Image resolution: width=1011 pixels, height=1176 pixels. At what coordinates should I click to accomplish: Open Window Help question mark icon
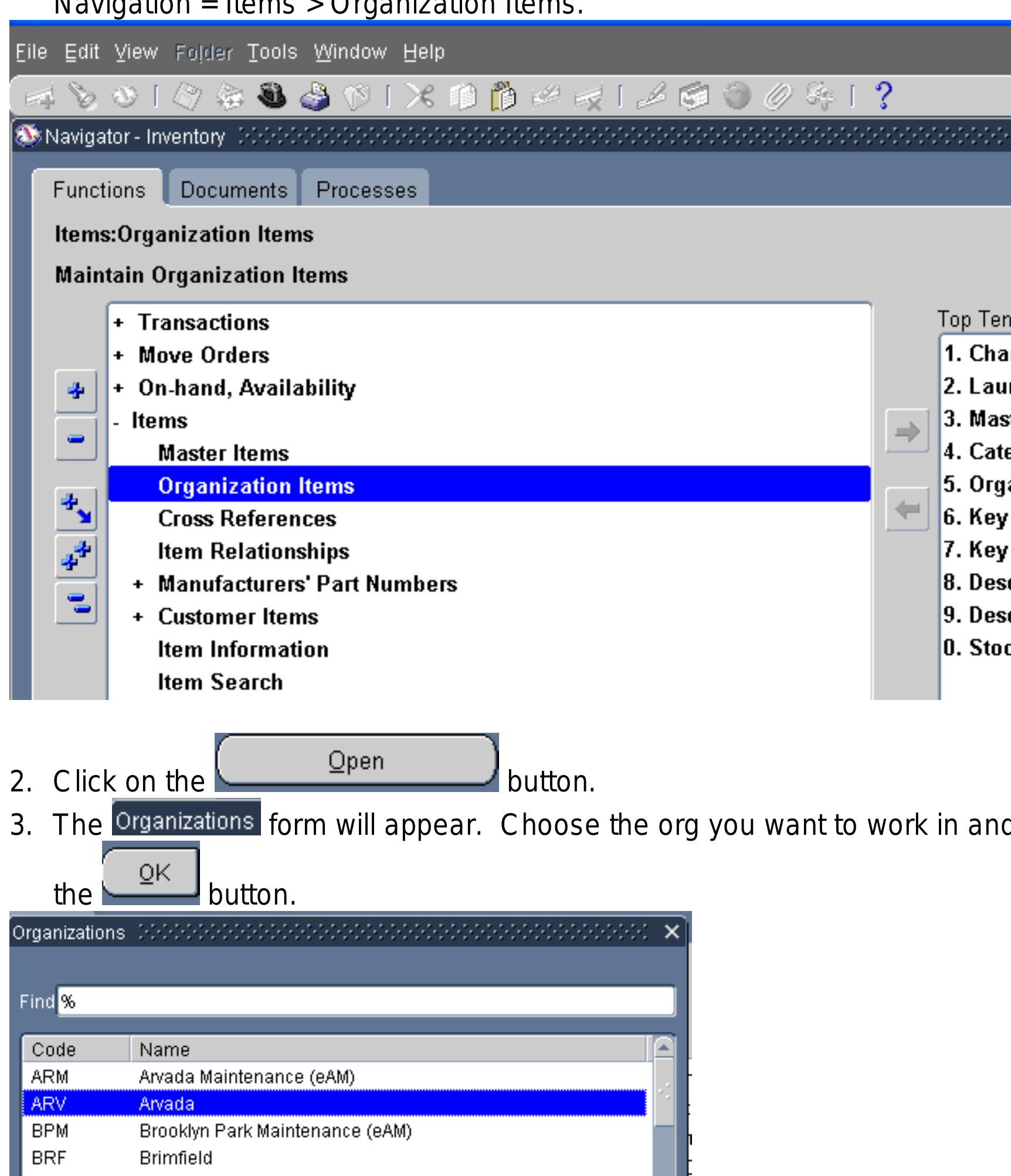pyautogui.click(x=883, y=96)
